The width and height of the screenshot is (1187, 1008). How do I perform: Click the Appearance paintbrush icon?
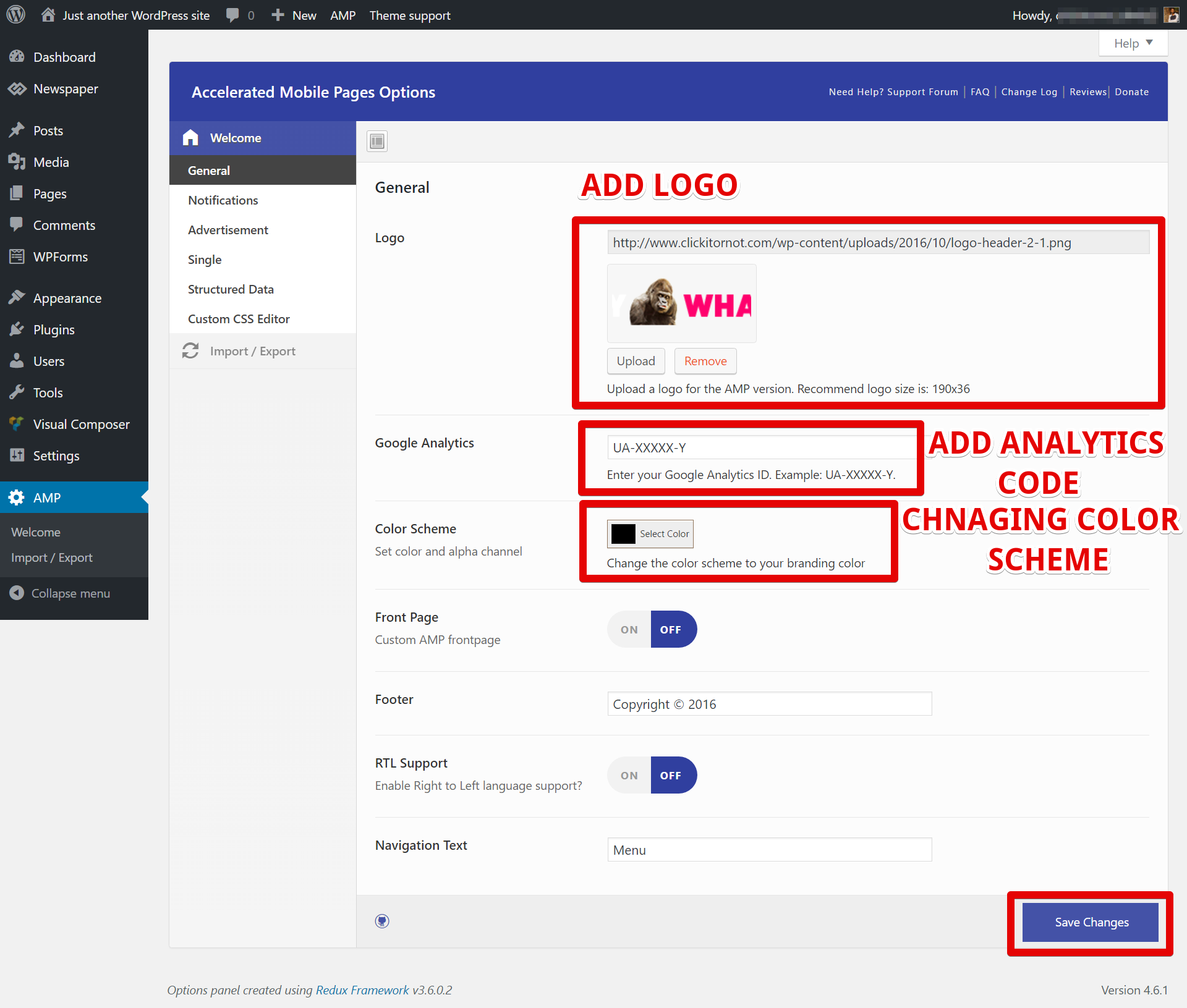point(17,298)
